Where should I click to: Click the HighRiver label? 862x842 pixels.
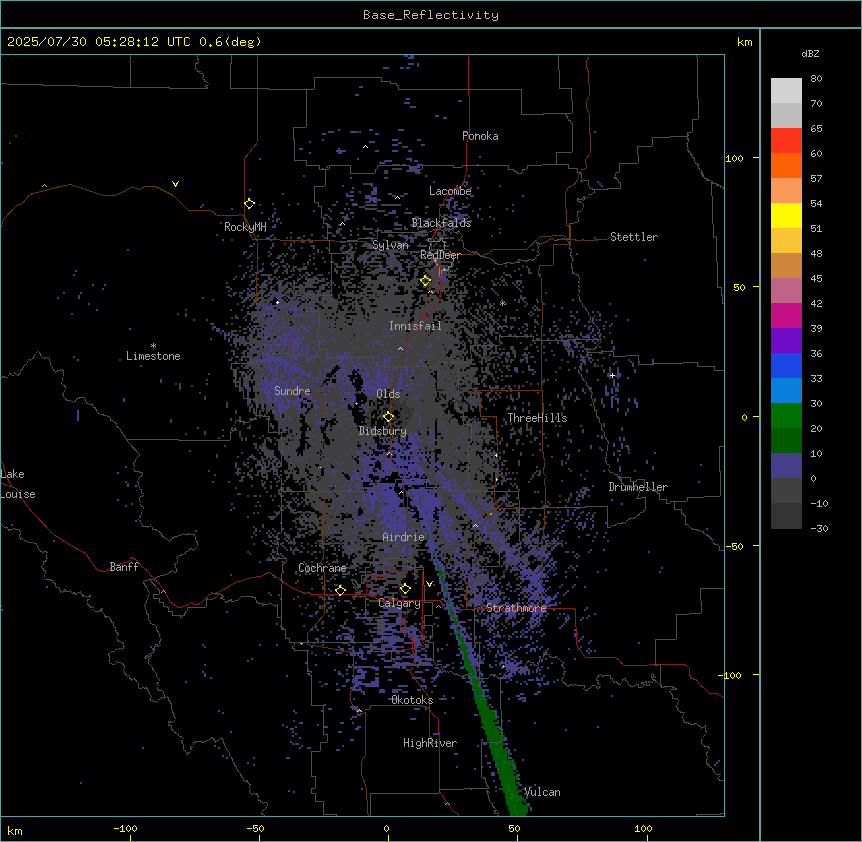(430, 743)
